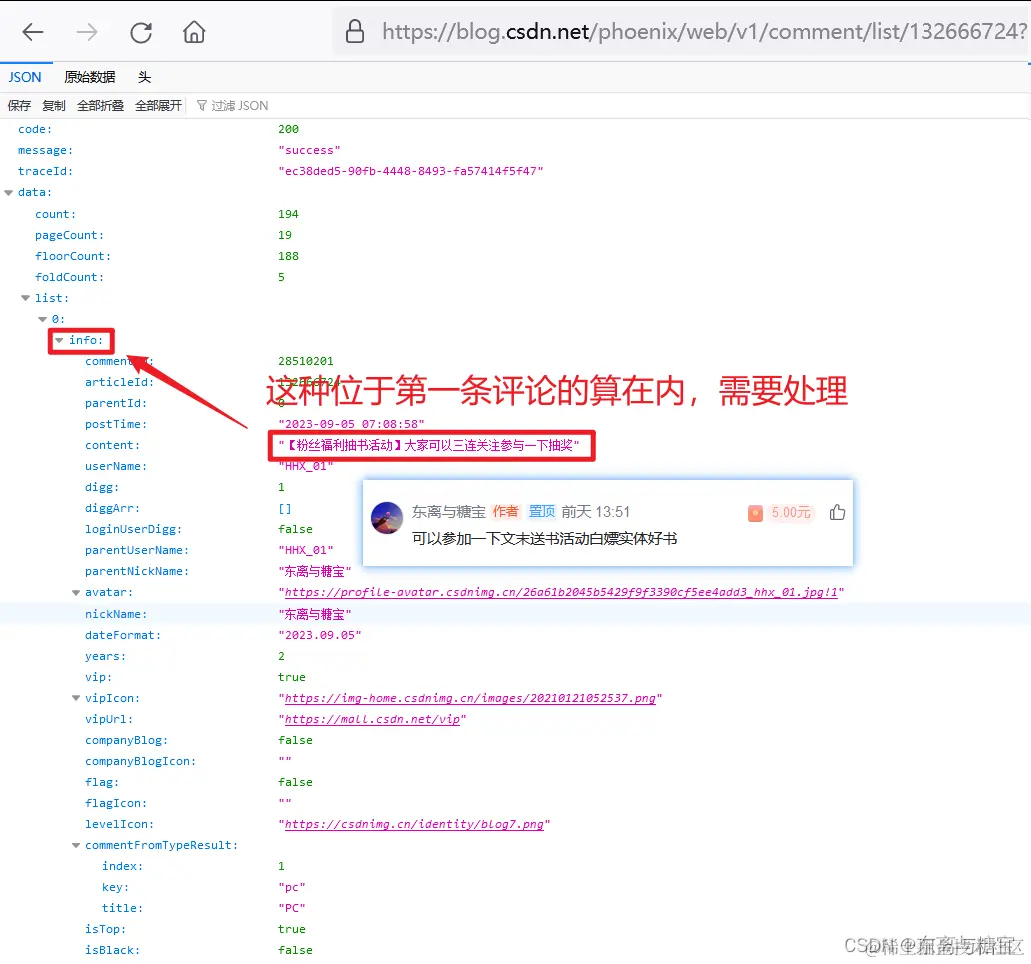
Task: Click the 全部展开 expand all button
Action: (158, 105)
